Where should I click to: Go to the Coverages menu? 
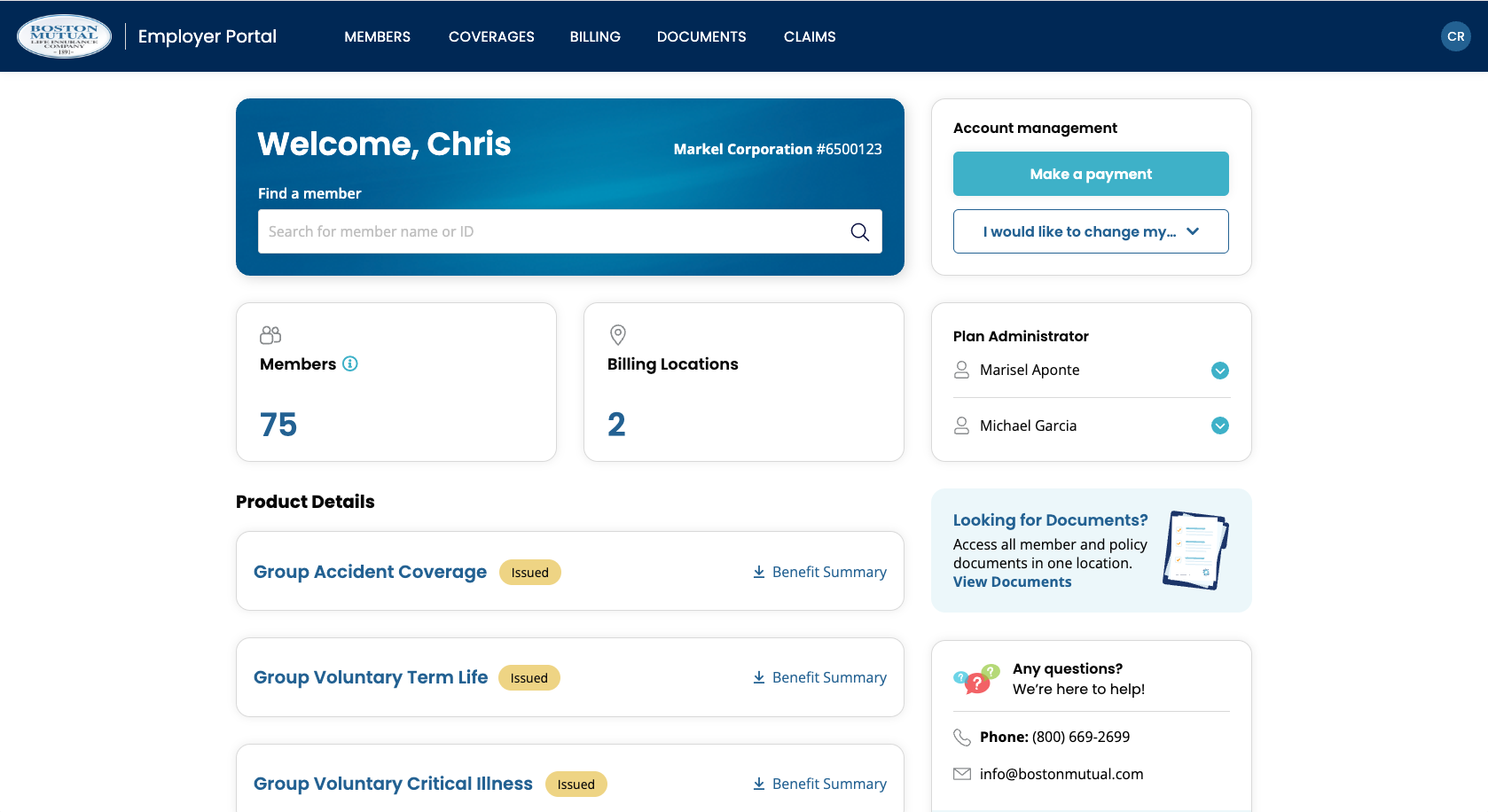click(x=491, y=36)
